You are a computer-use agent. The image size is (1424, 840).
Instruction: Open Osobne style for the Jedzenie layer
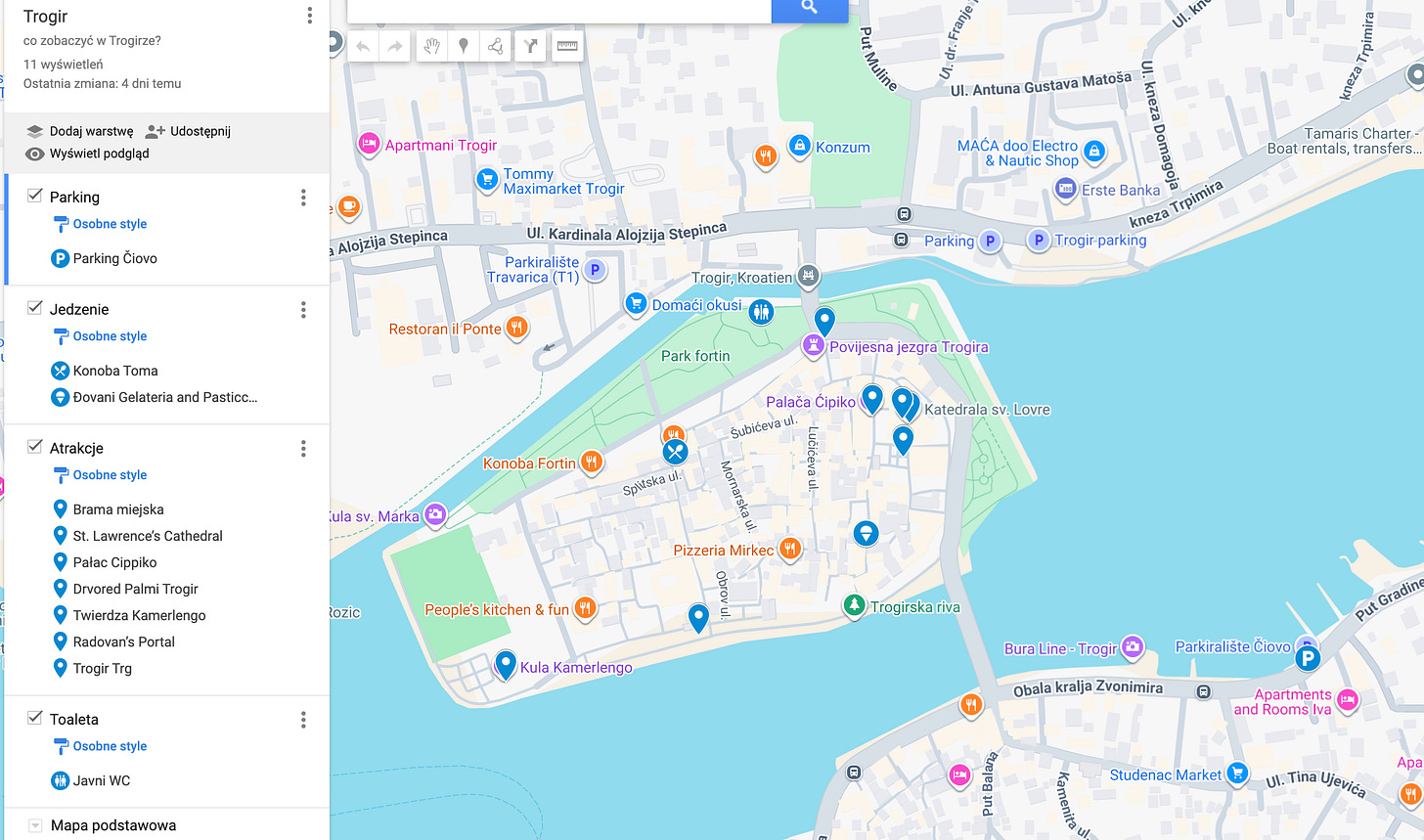point(100,336)
